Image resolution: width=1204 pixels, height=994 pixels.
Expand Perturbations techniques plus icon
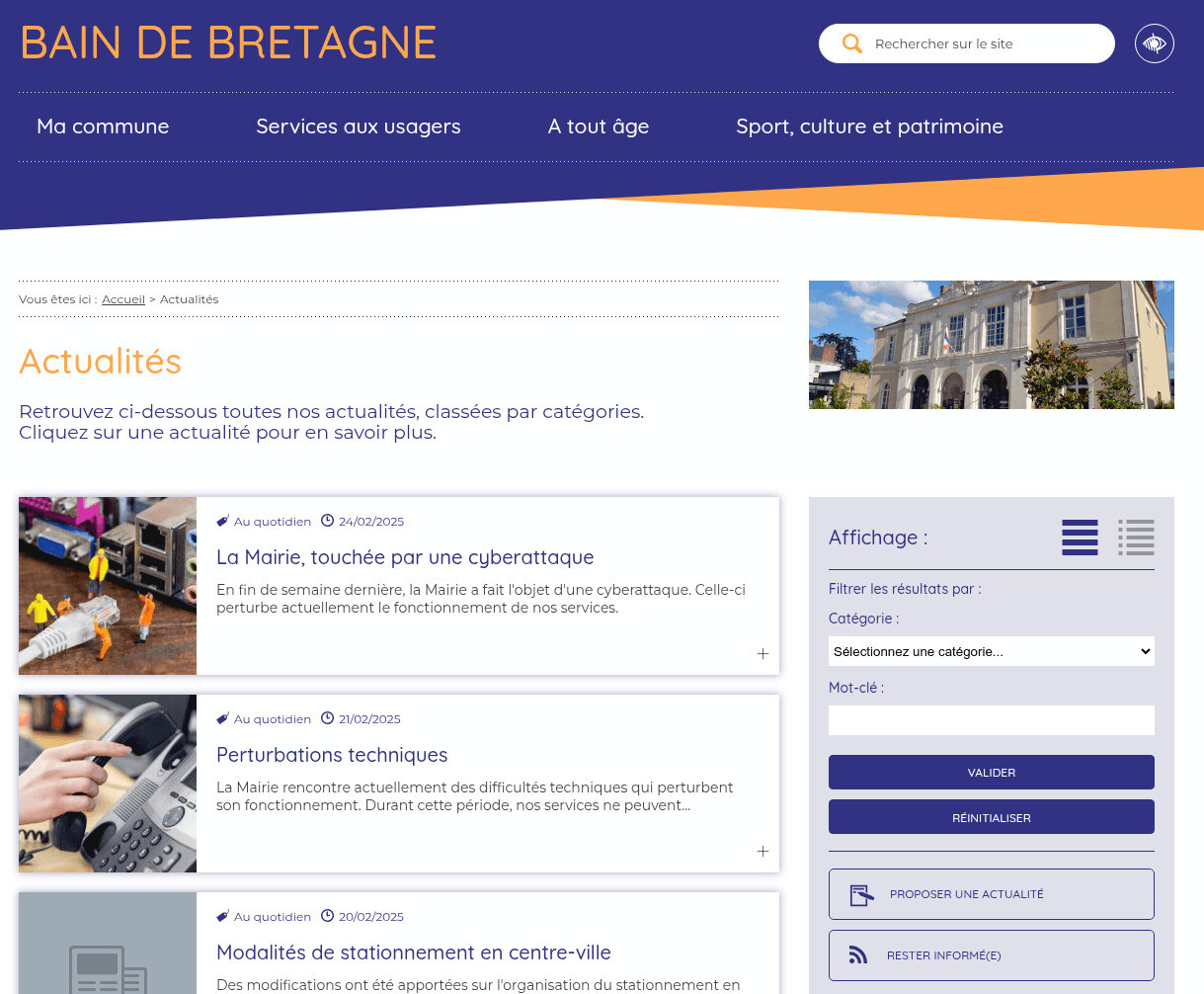pos(763,852)
